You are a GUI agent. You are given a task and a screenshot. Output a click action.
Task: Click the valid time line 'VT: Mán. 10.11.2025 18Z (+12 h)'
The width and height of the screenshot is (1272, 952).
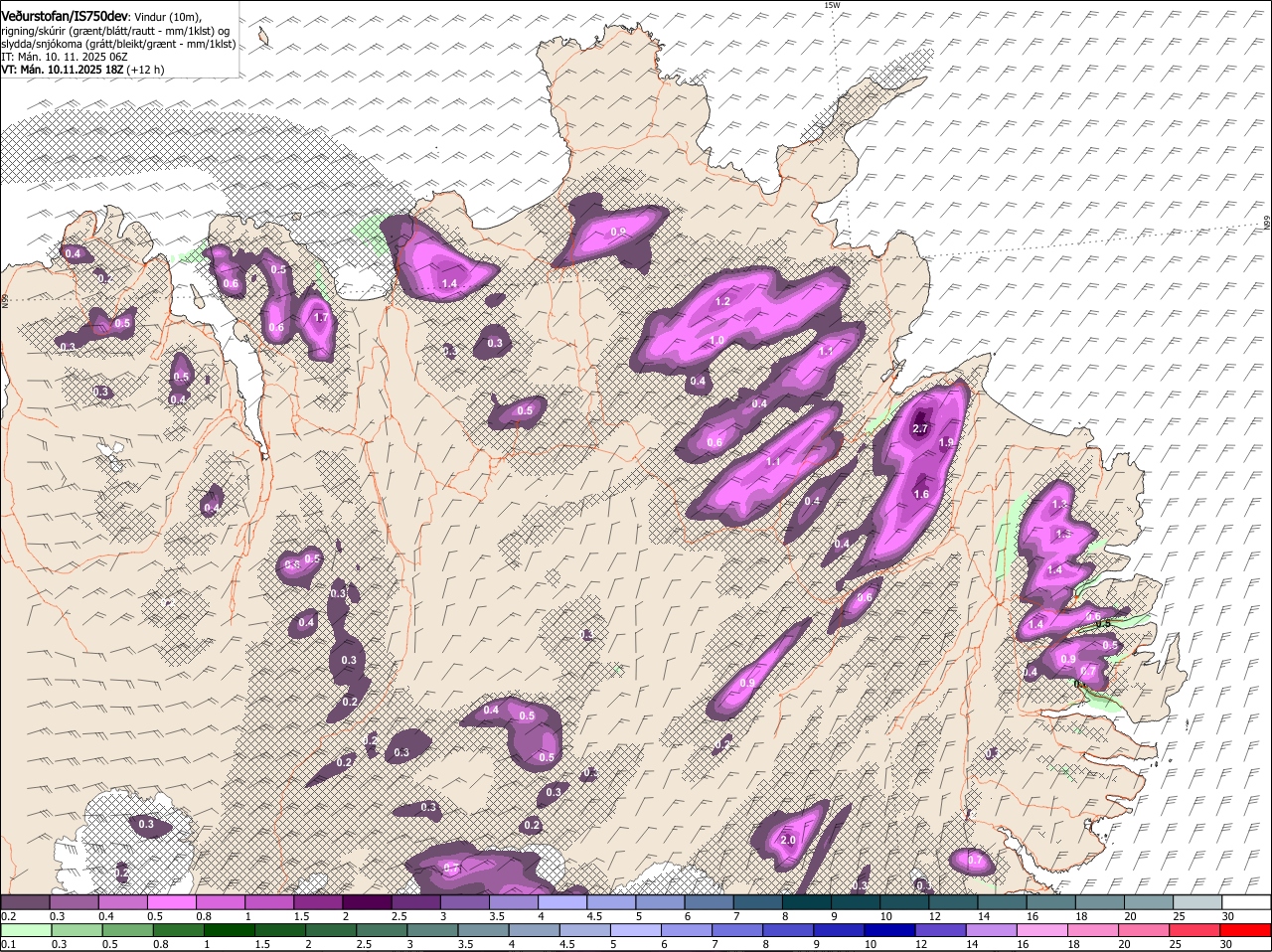83,71
